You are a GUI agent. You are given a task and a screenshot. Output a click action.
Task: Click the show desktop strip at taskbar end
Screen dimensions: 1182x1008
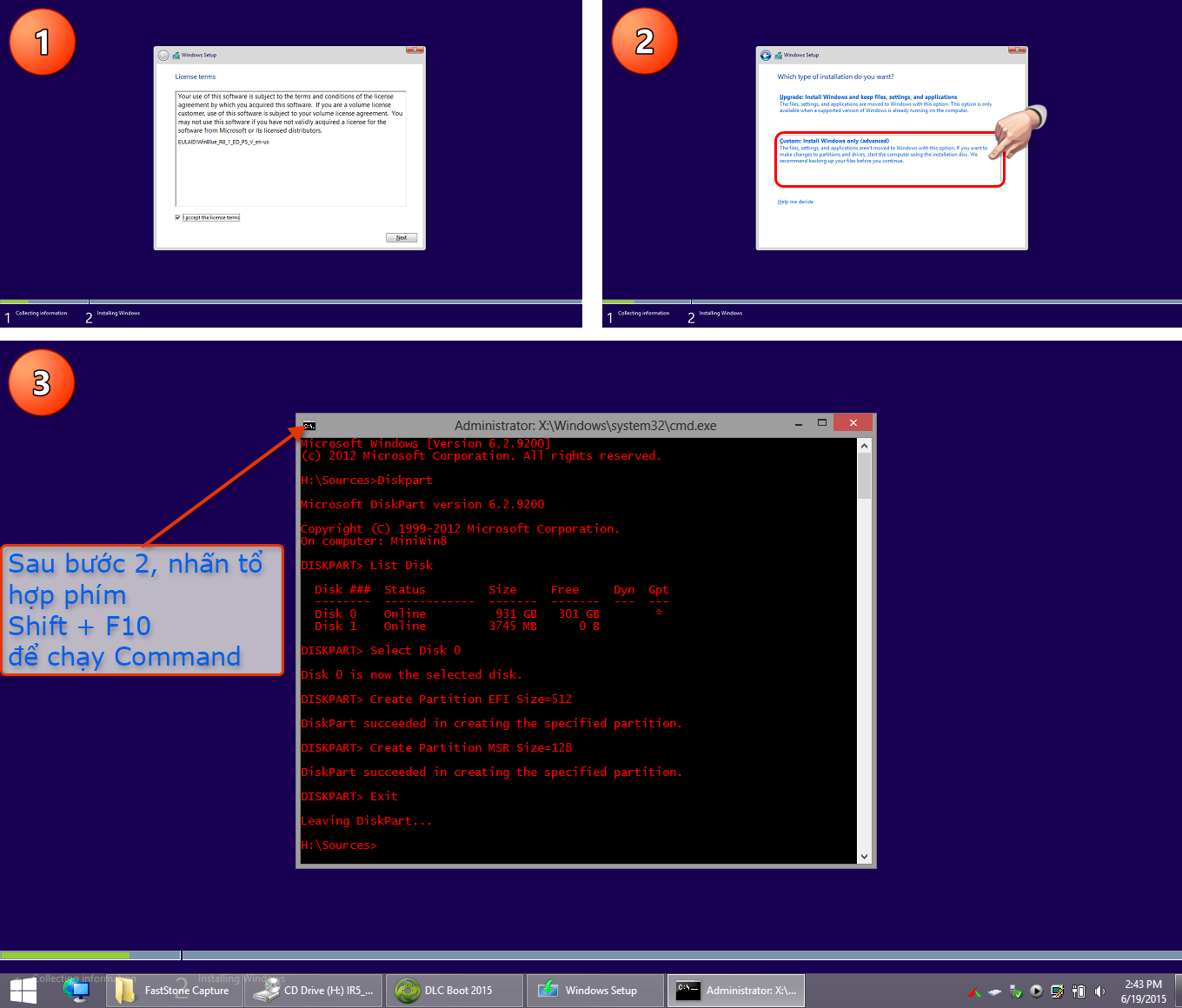tap(1178, 991)
